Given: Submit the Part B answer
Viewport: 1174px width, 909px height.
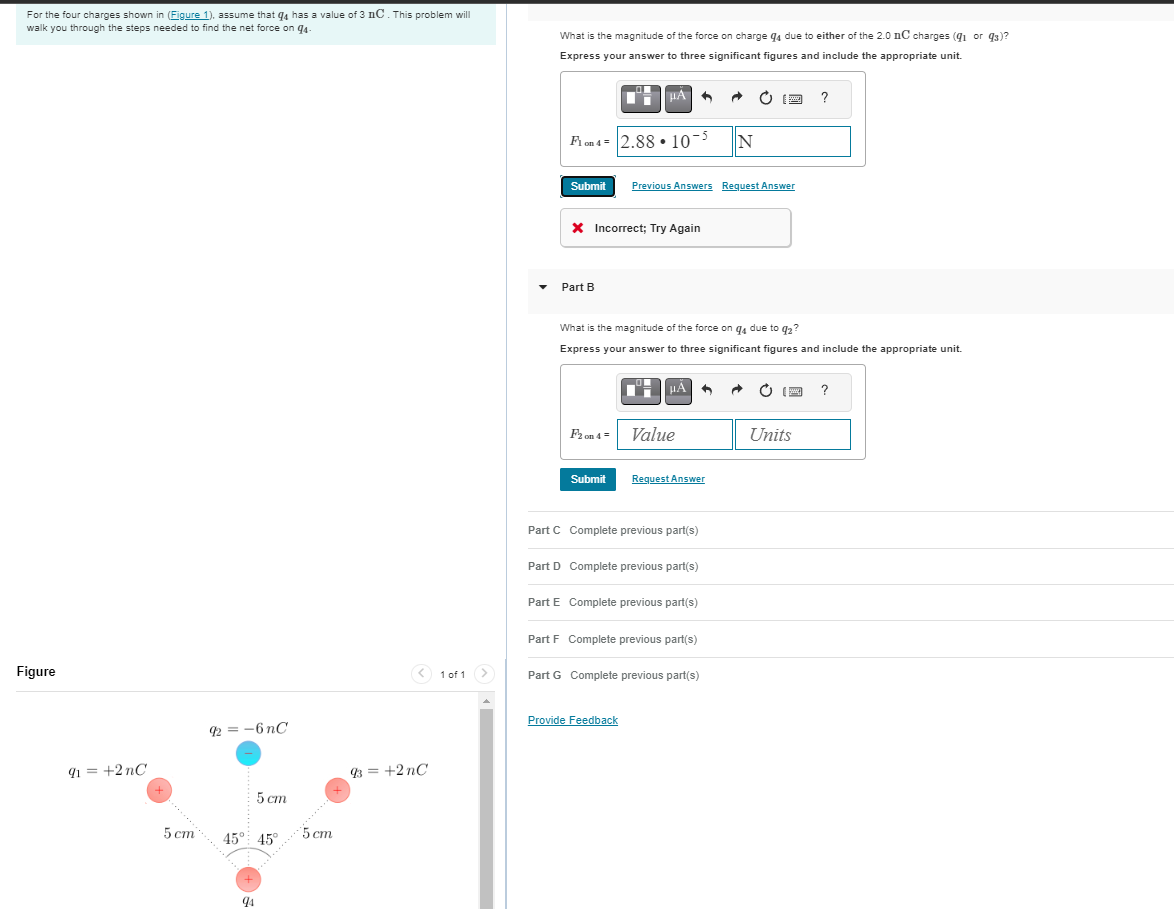Looking at the screenshot, I should (588, 479).
